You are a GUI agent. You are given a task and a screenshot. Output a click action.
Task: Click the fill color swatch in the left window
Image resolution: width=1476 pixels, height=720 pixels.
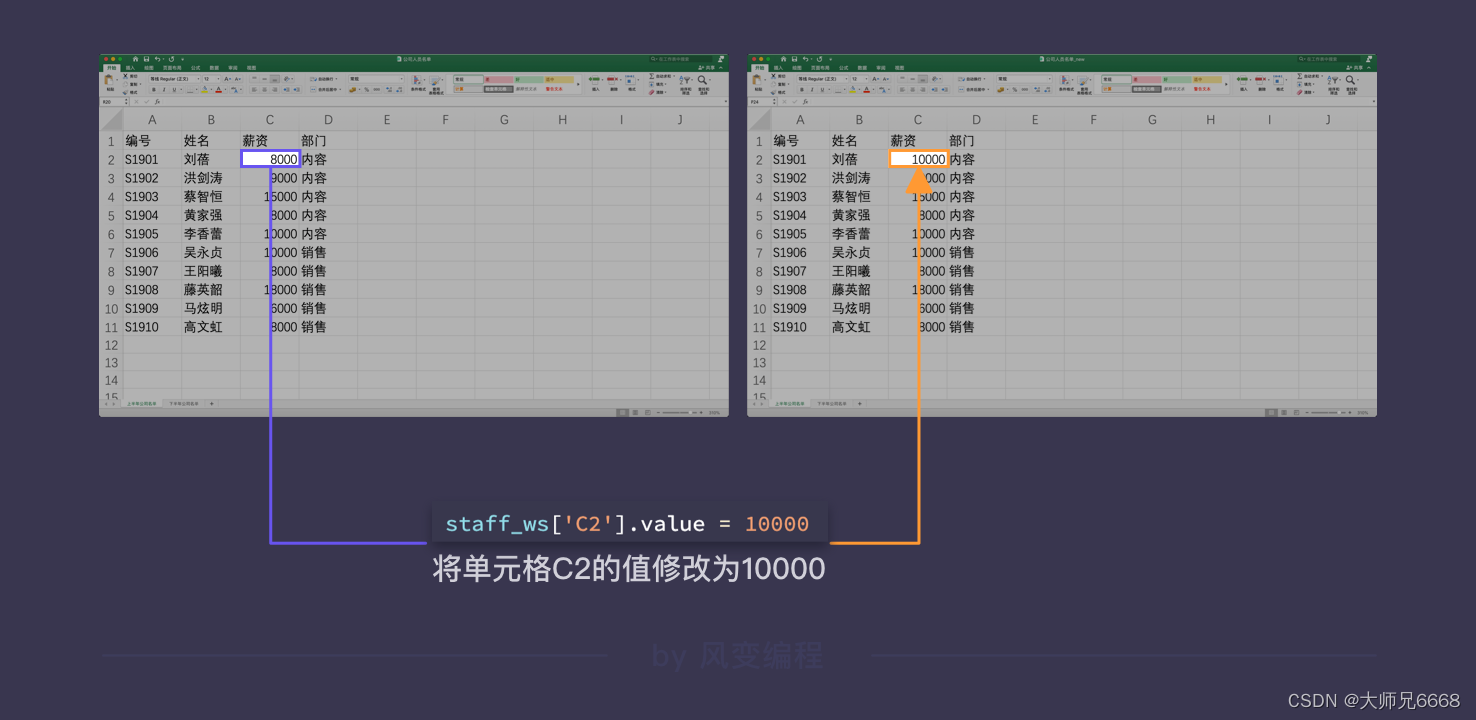click(204, 89)
